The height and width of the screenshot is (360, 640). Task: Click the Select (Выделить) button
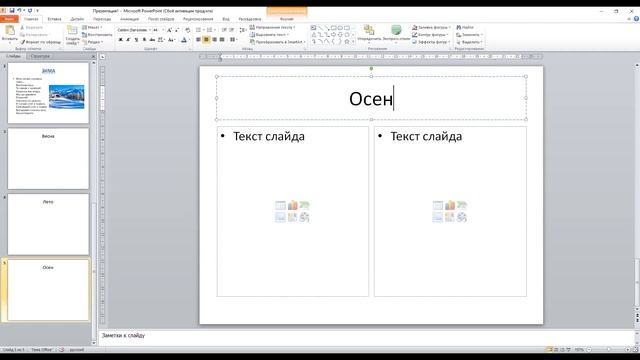[x=469, y=42]
